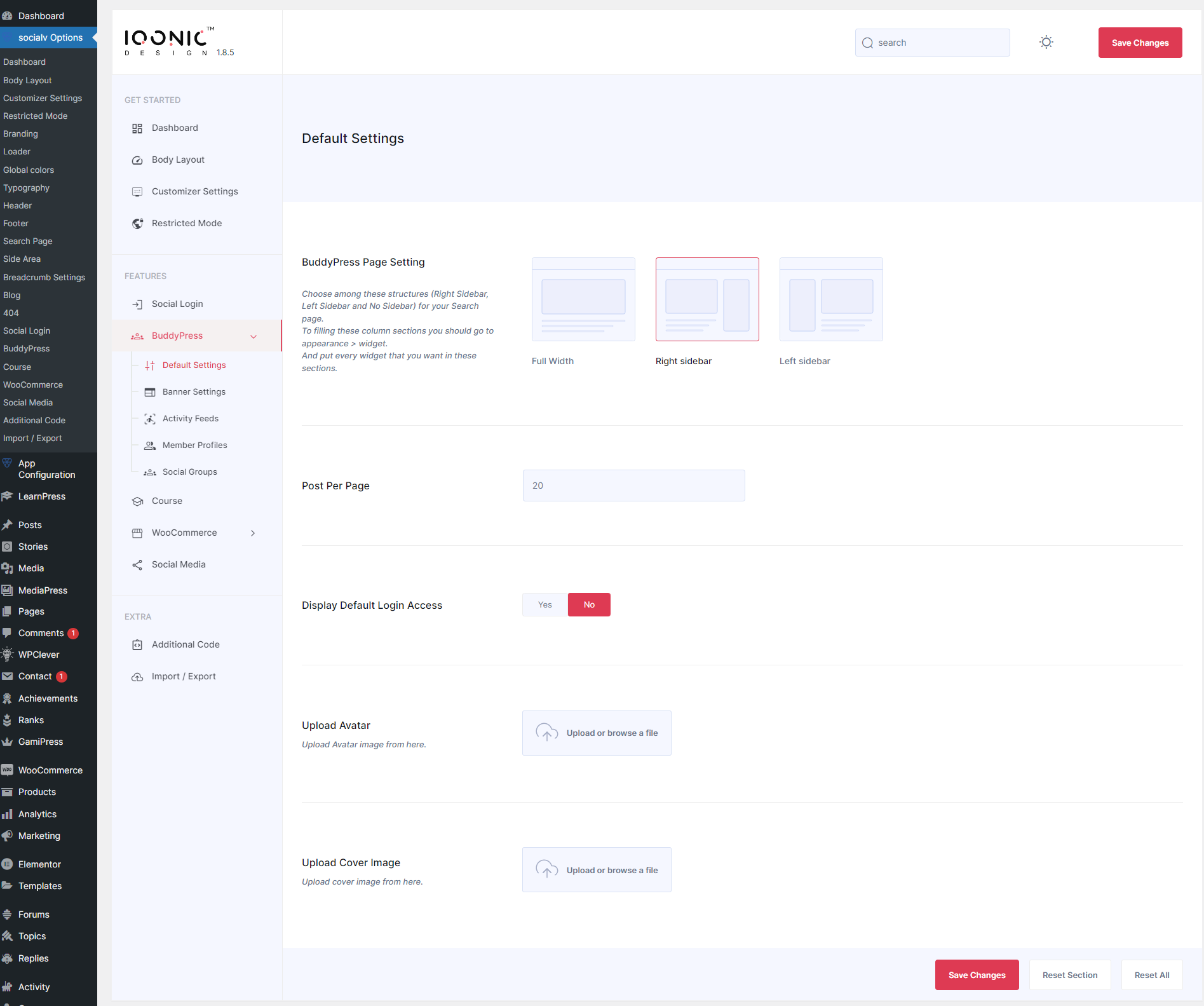Open Breadcrumb Settings in admin submenu

pyautogui.click(x=44, y=278)
